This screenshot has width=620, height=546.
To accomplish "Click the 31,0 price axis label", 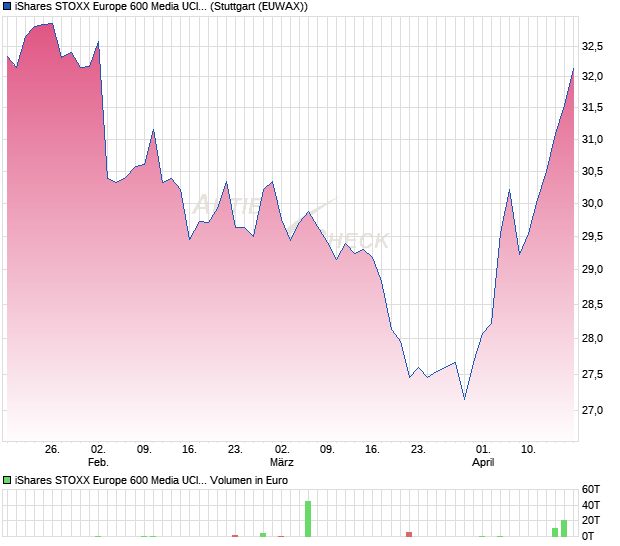I will (x=592, y=139).
